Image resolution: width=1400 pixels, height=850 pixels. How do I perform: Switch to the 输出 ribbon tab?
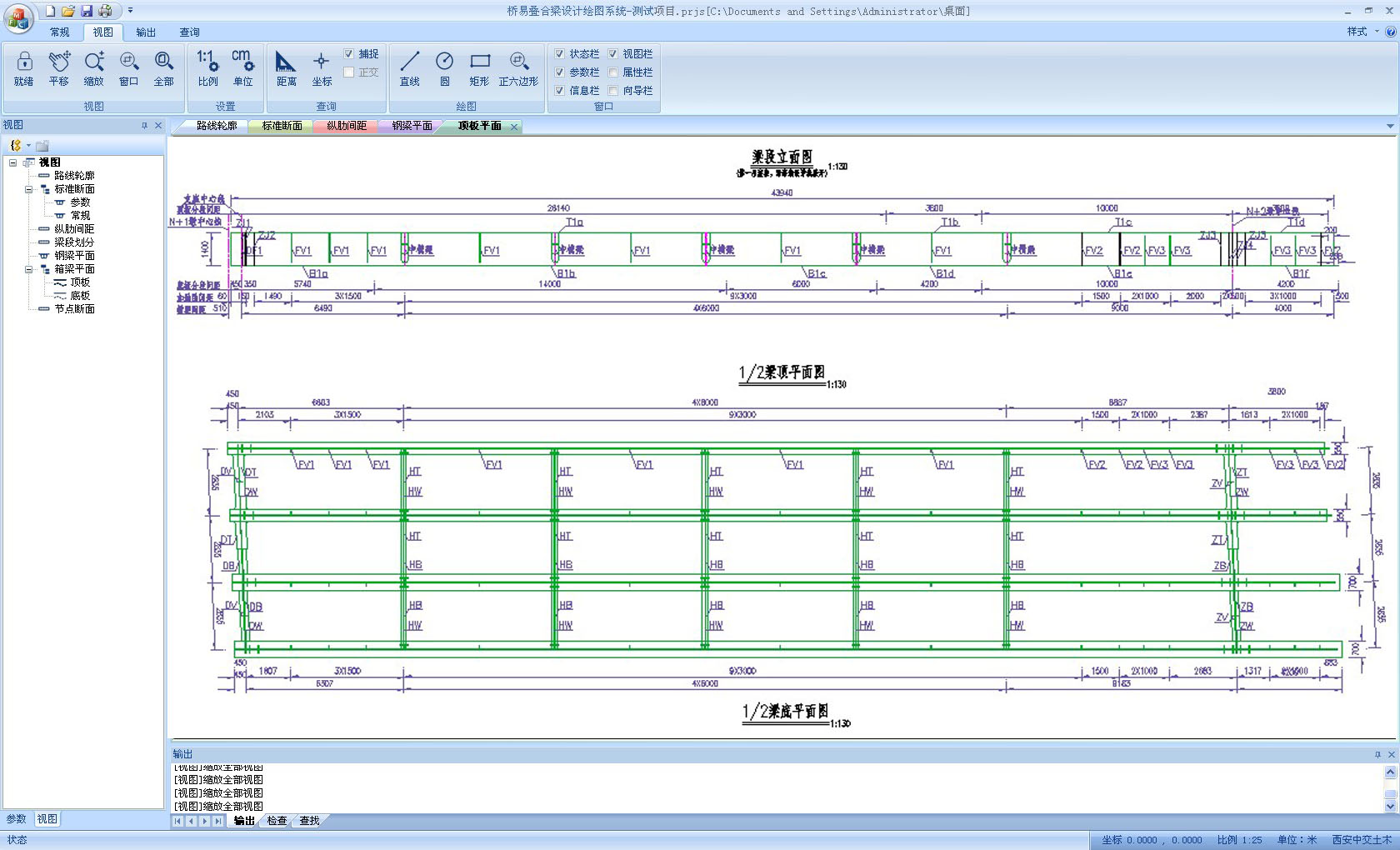click(146, 32)
